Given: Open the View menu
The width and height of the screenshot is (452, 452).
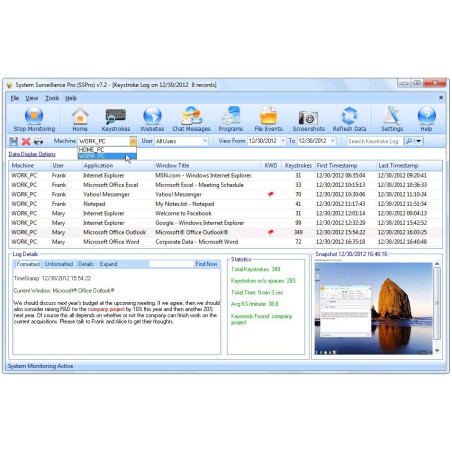Looking at the screenshot, I should 32,98.
